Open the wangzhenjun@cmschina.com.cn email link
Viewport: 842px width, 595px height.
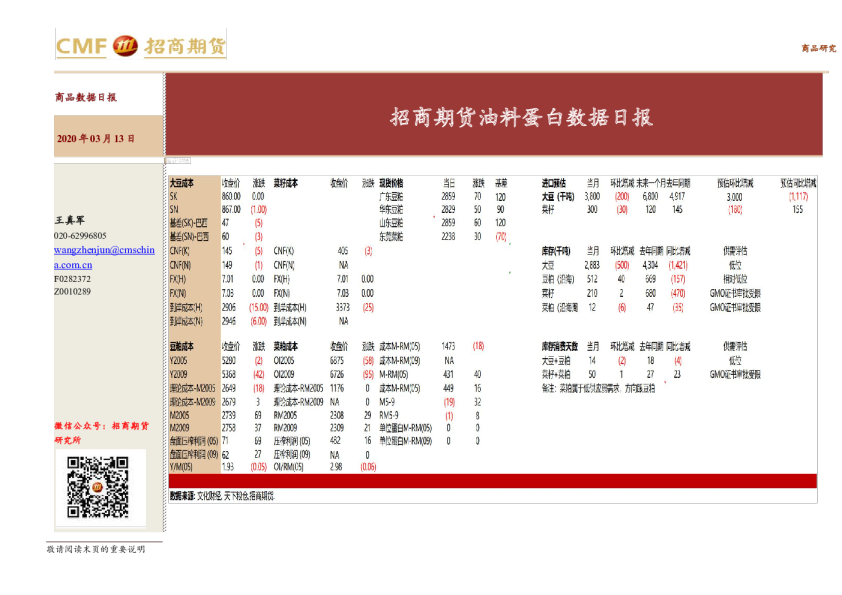(104, 257)
